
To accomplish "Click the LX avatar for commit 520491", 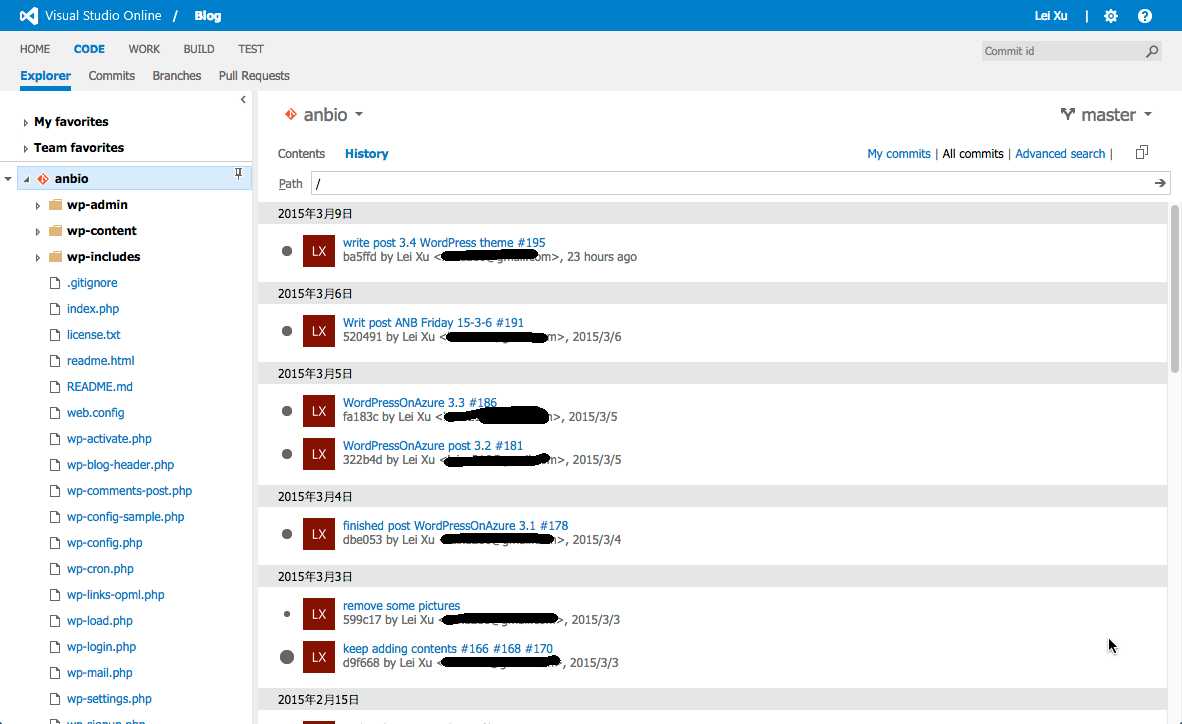I will coord(319,331).
